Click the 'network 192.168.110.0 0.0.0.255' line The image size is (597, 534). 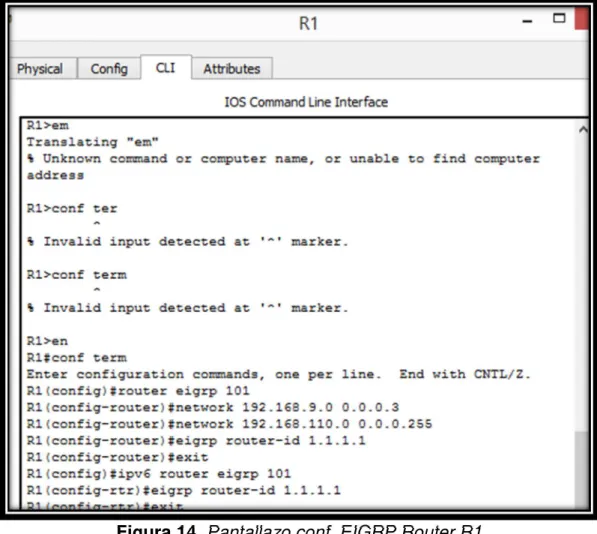[230, 424]
